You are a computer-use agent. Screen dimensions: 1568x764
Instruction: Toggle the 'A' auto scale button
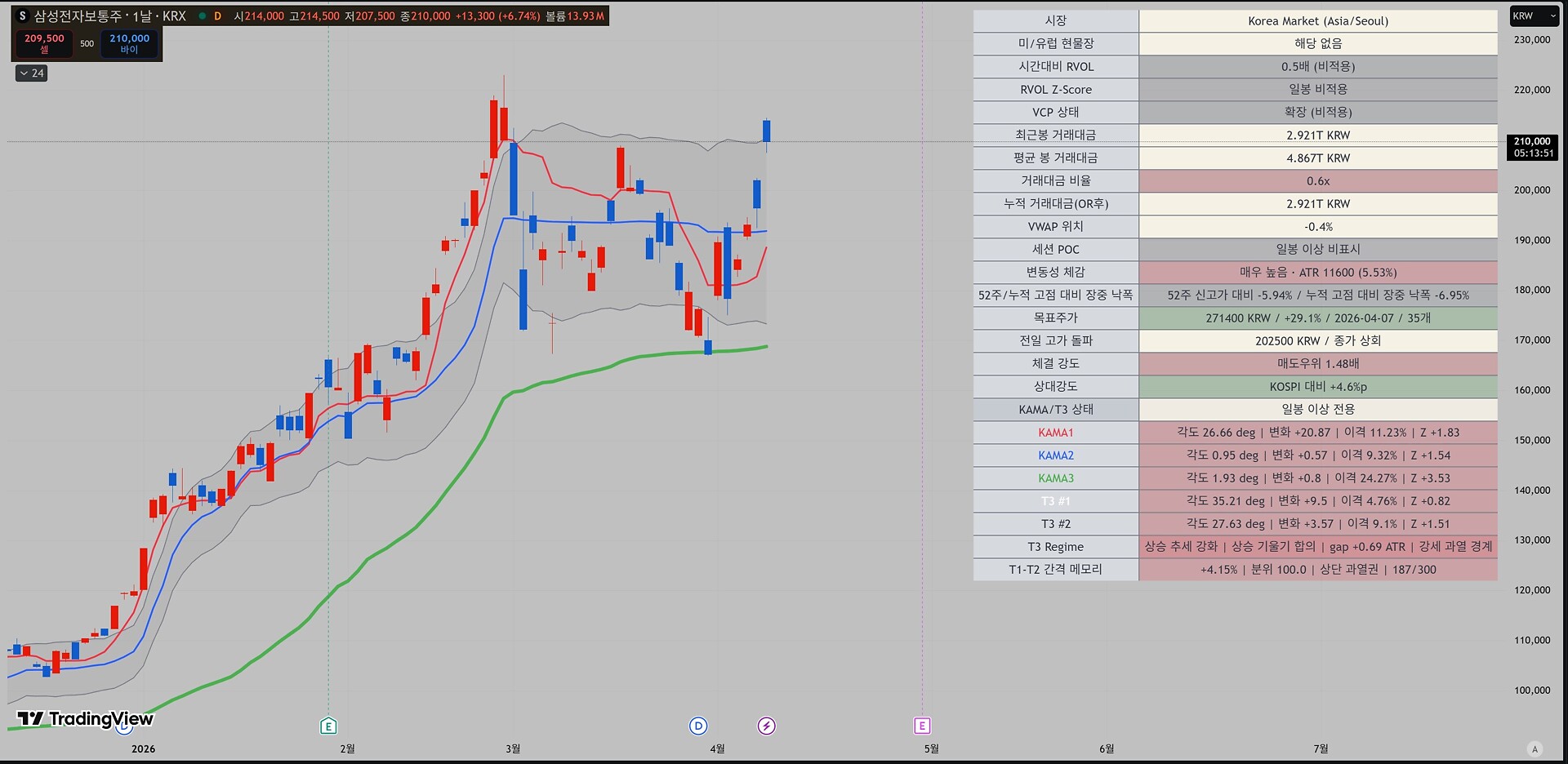(1535, 748)
